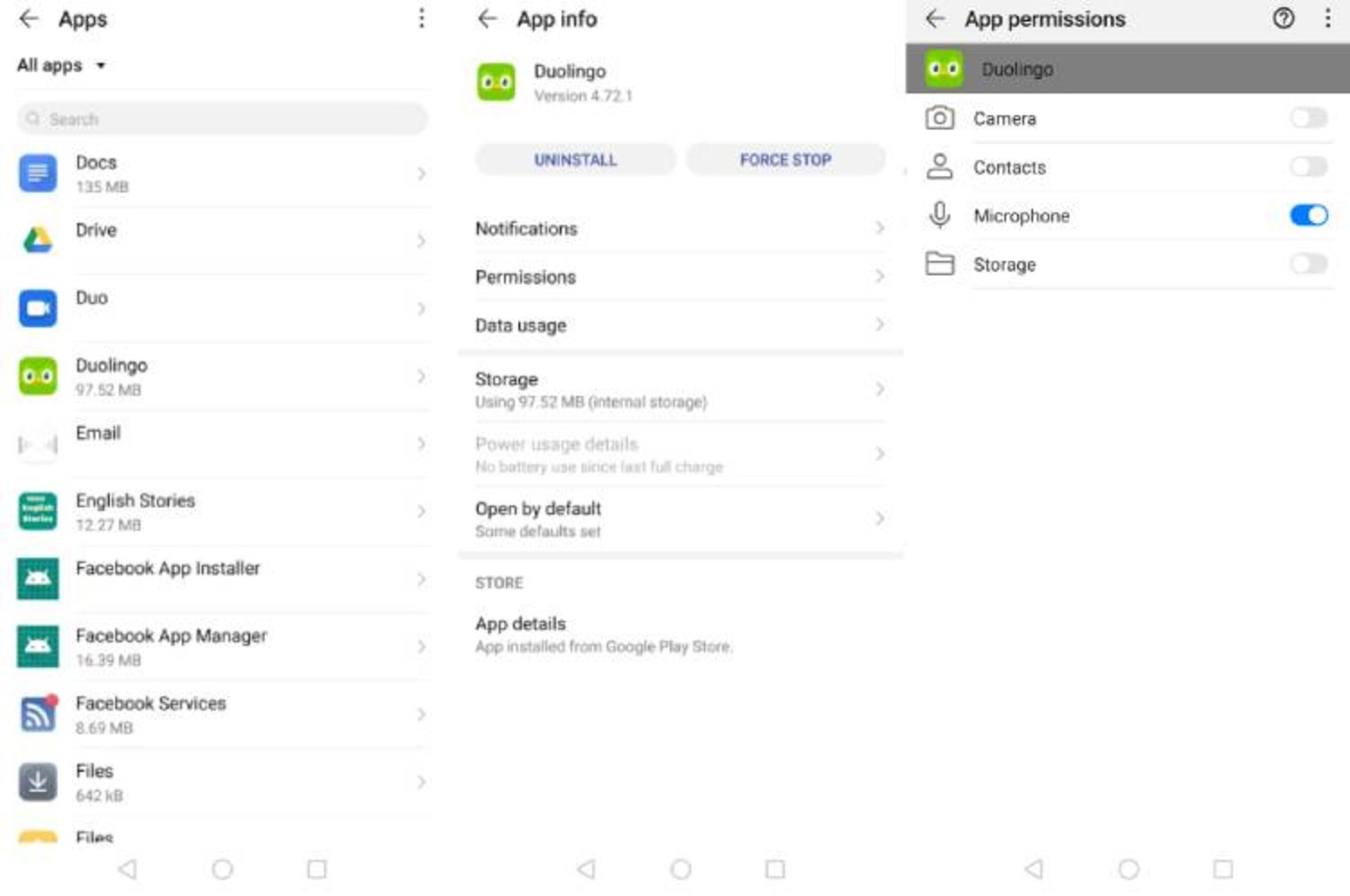Screen dimensions: 1350x896
Task: Tap the Contacts person icon
Action: point(939,167)
